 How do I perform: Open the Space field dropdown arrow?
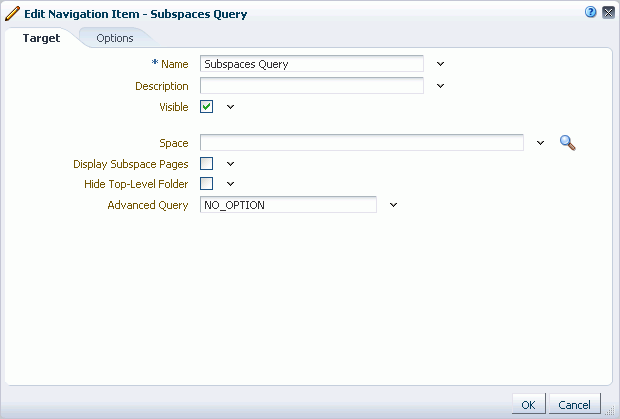[541, 143]
